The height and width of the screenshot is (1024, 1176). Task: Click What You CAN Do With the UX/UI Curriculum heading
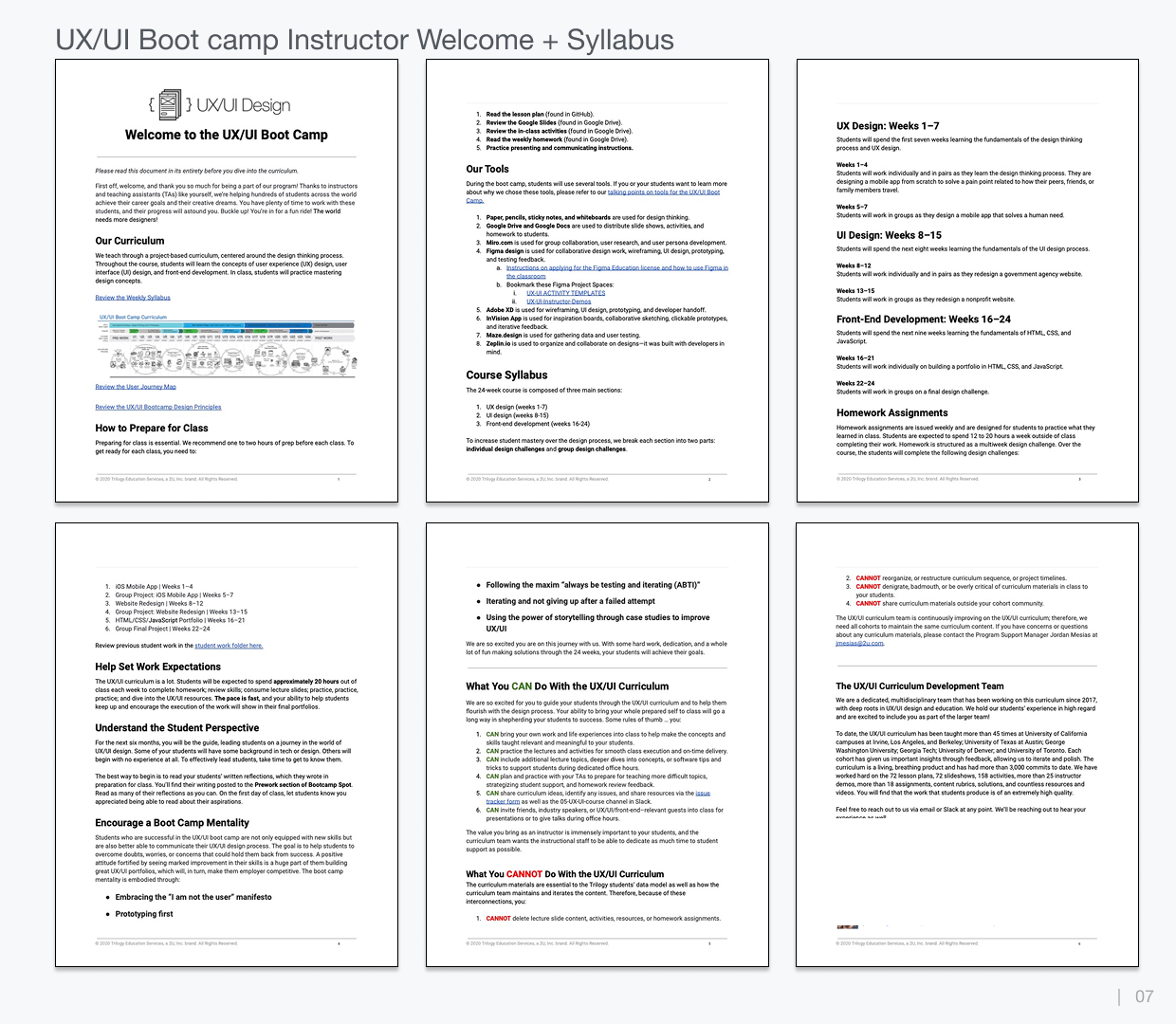point(567,686)
